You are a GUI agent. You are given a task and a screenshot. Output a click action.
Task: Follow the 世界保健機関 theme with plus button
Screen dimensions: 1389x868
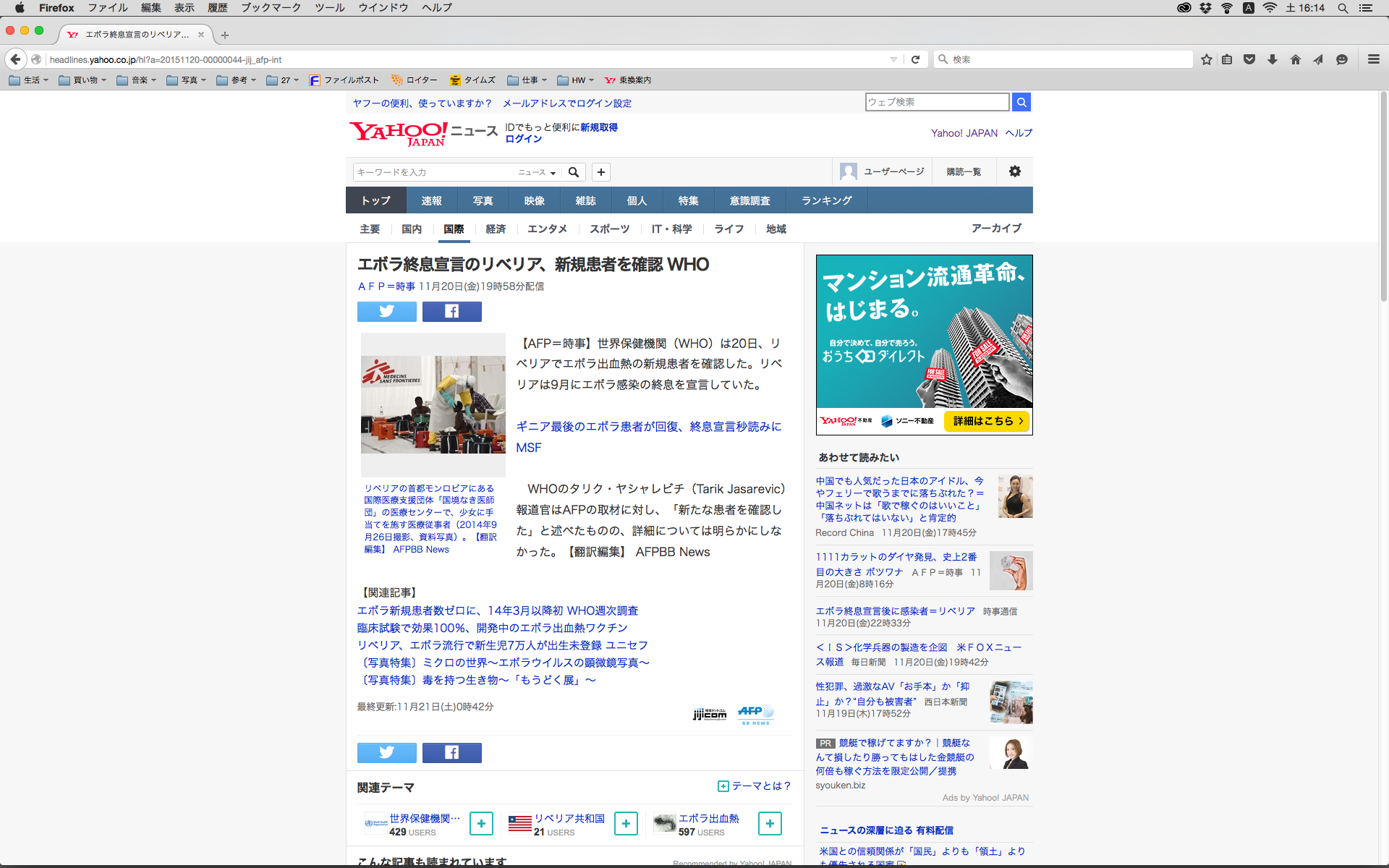(481, 823)
